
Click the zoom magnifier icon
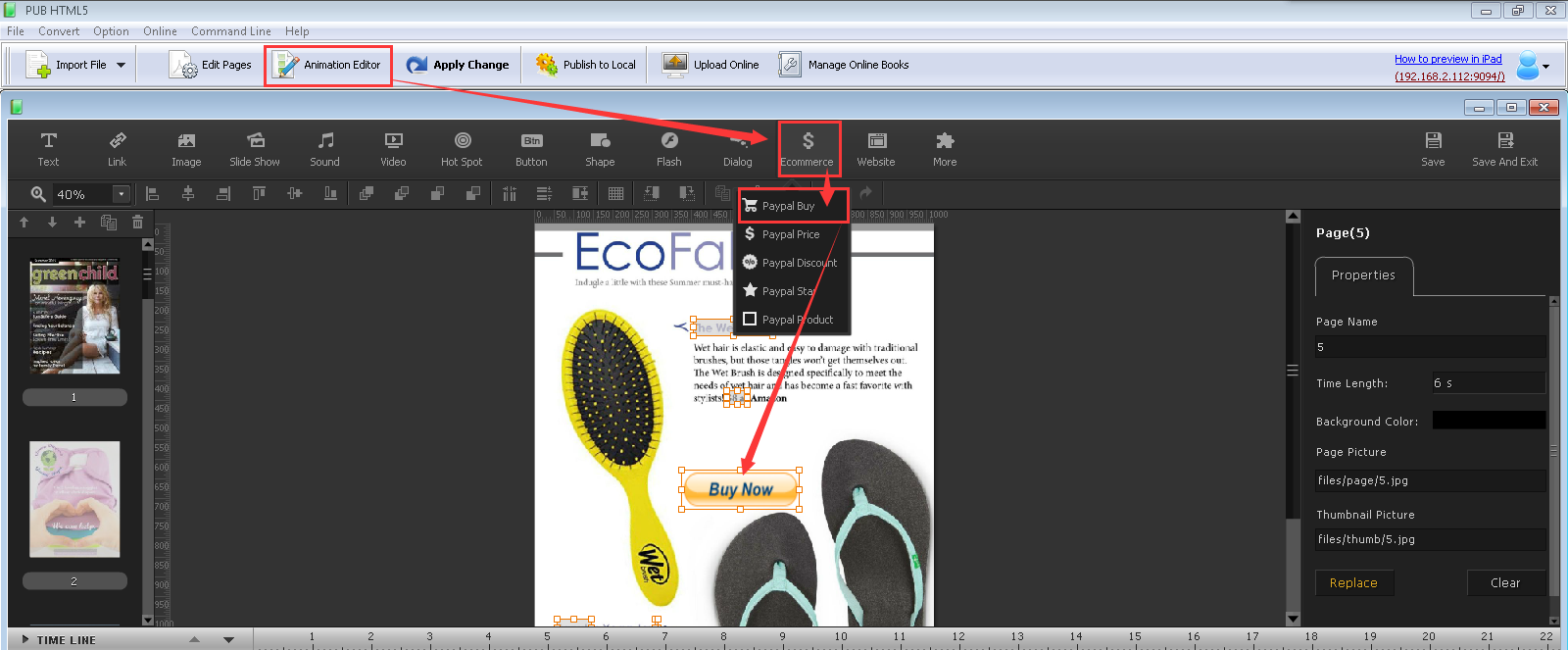point(38,194)
